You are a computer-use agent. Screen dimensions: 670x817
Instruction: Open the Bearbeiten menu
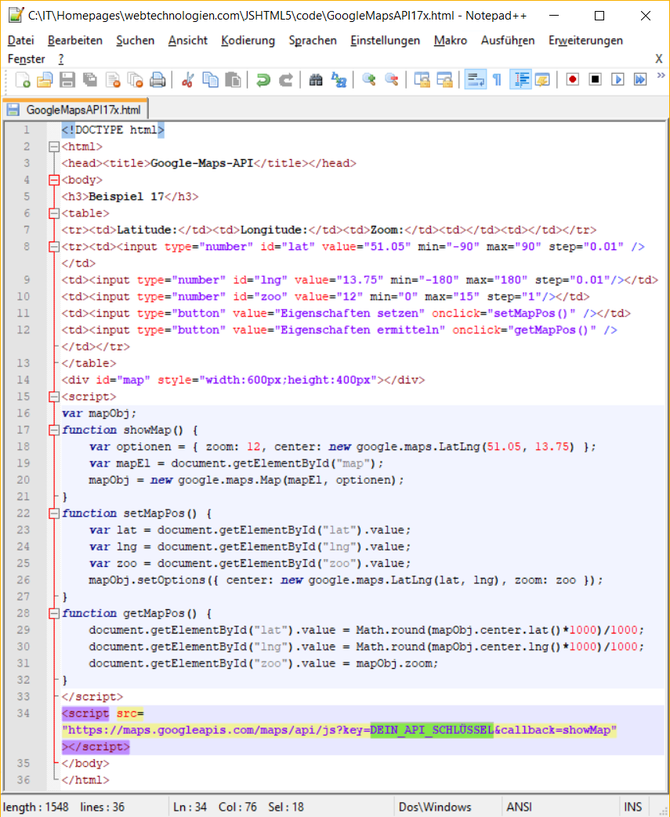tap(75, 40)
